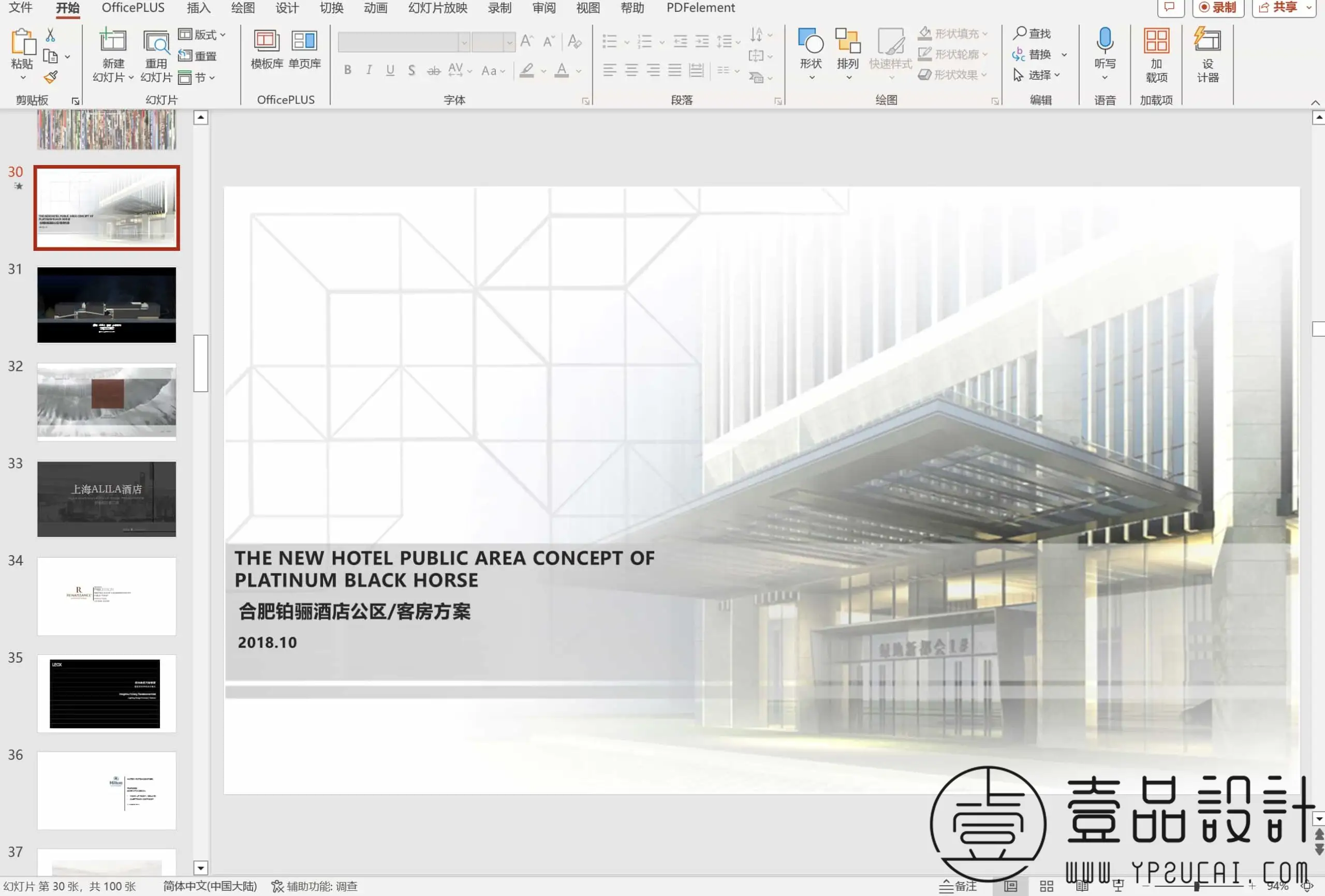Select slide 31 thumbnail

coord(107,305)
